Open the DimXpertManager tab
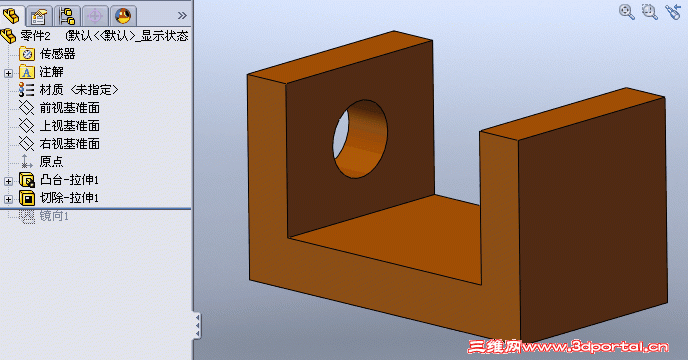Image resolution: width=688 pixels, height=360 pixels. pyautogui.click(x=95, y=16)
